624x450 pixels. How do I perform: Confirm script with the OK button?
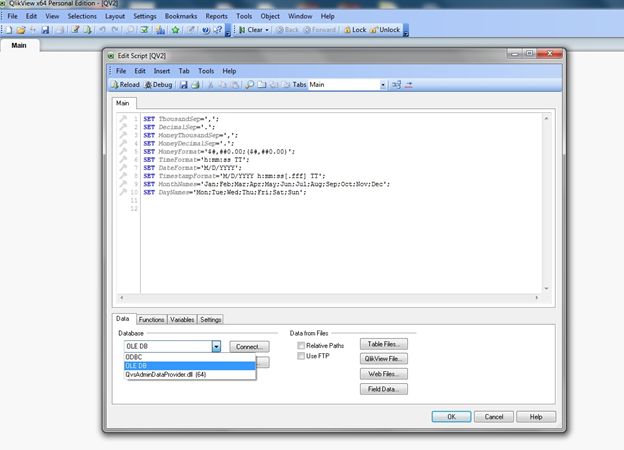coord(451,417)
